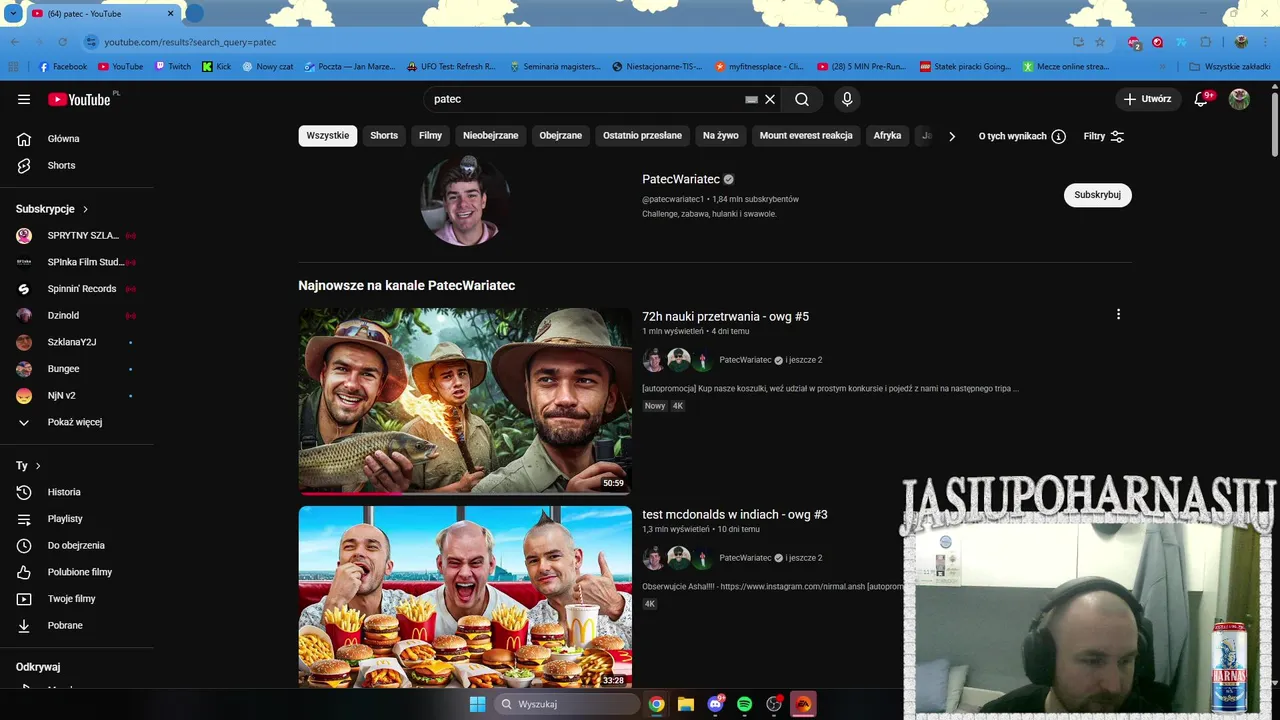Open the Kick bookmark

click(216, 67)
